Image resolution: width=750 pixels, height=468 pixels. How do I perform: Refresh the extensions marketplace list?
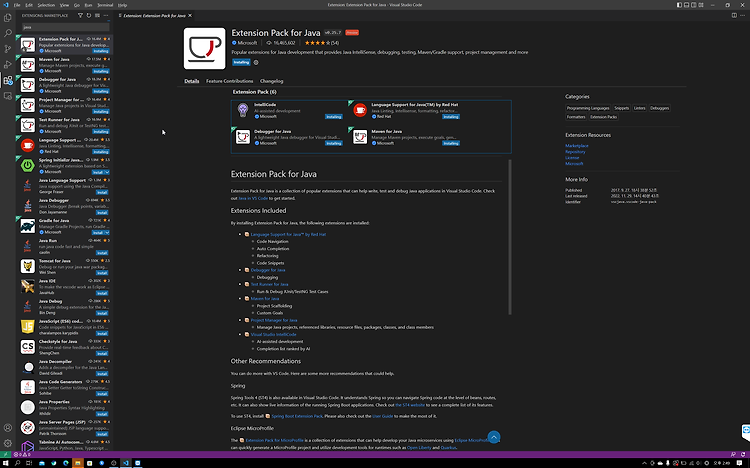coord(89,15)
